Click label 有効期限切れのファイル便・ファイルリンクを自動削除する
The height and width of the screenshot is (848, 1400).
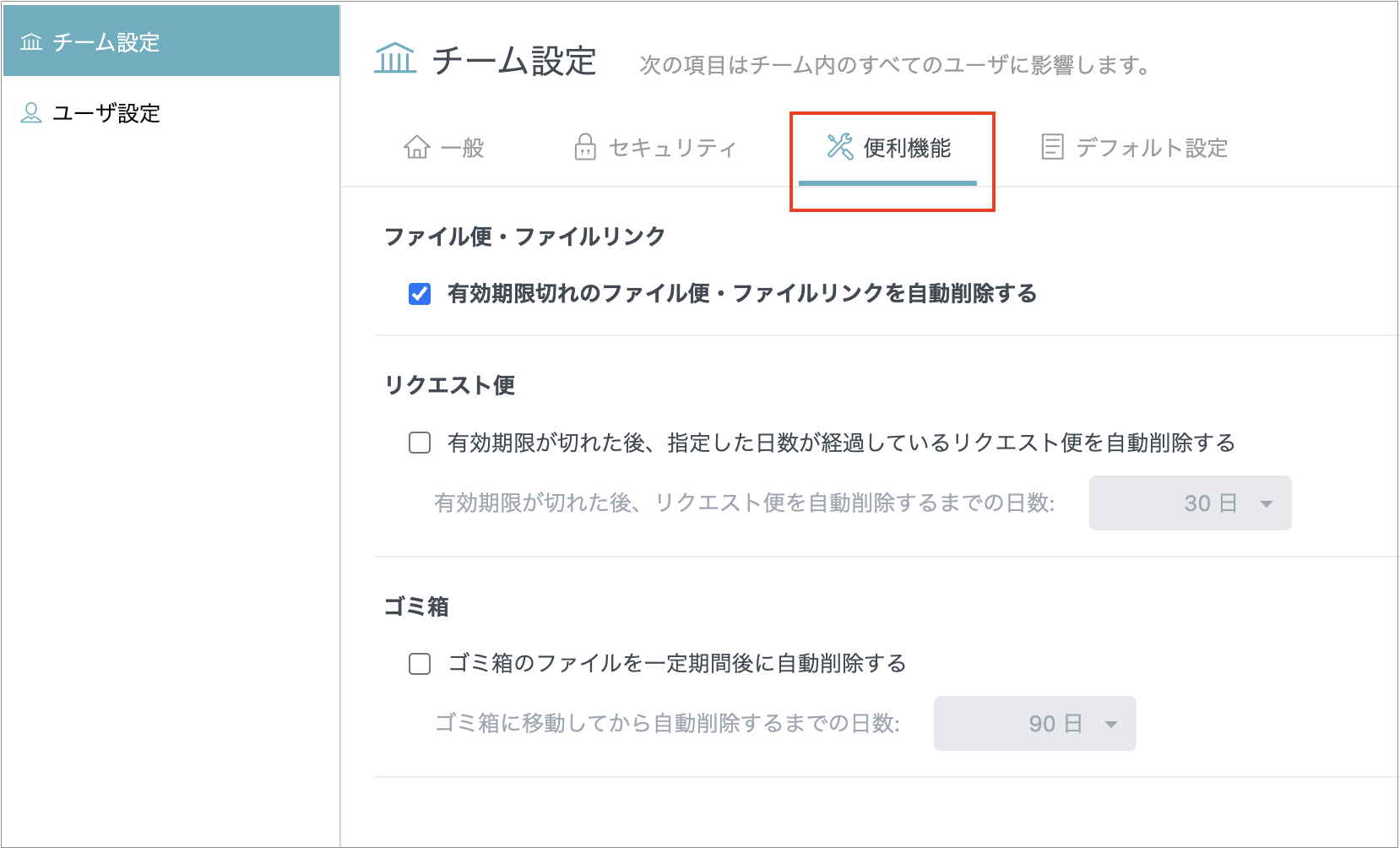(742, 294)
